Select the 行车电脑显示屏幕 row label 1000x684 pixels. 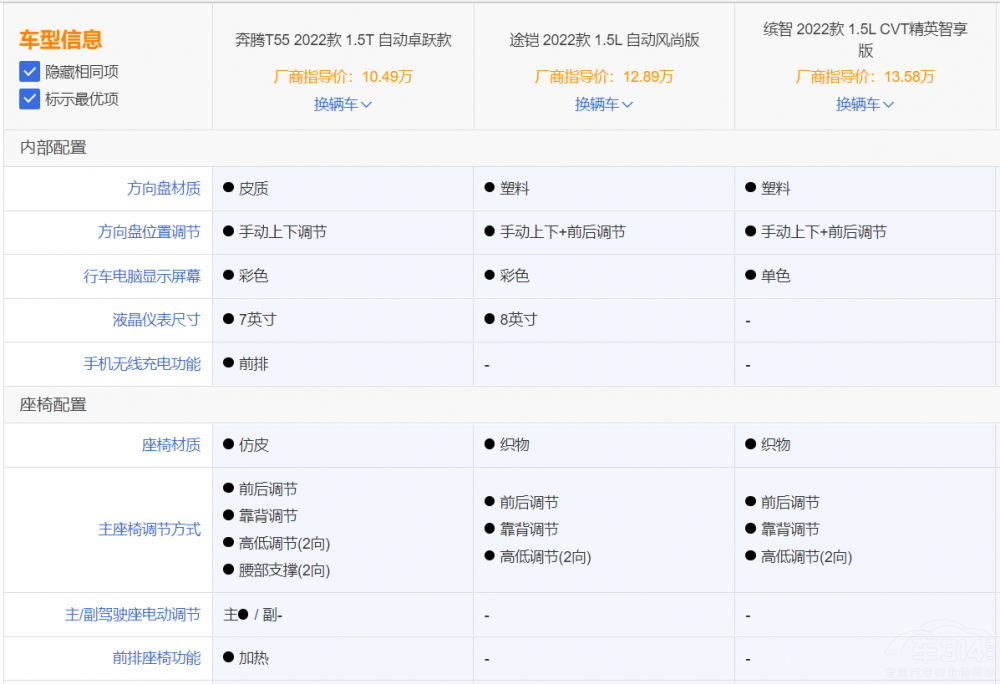click(142, 276)
